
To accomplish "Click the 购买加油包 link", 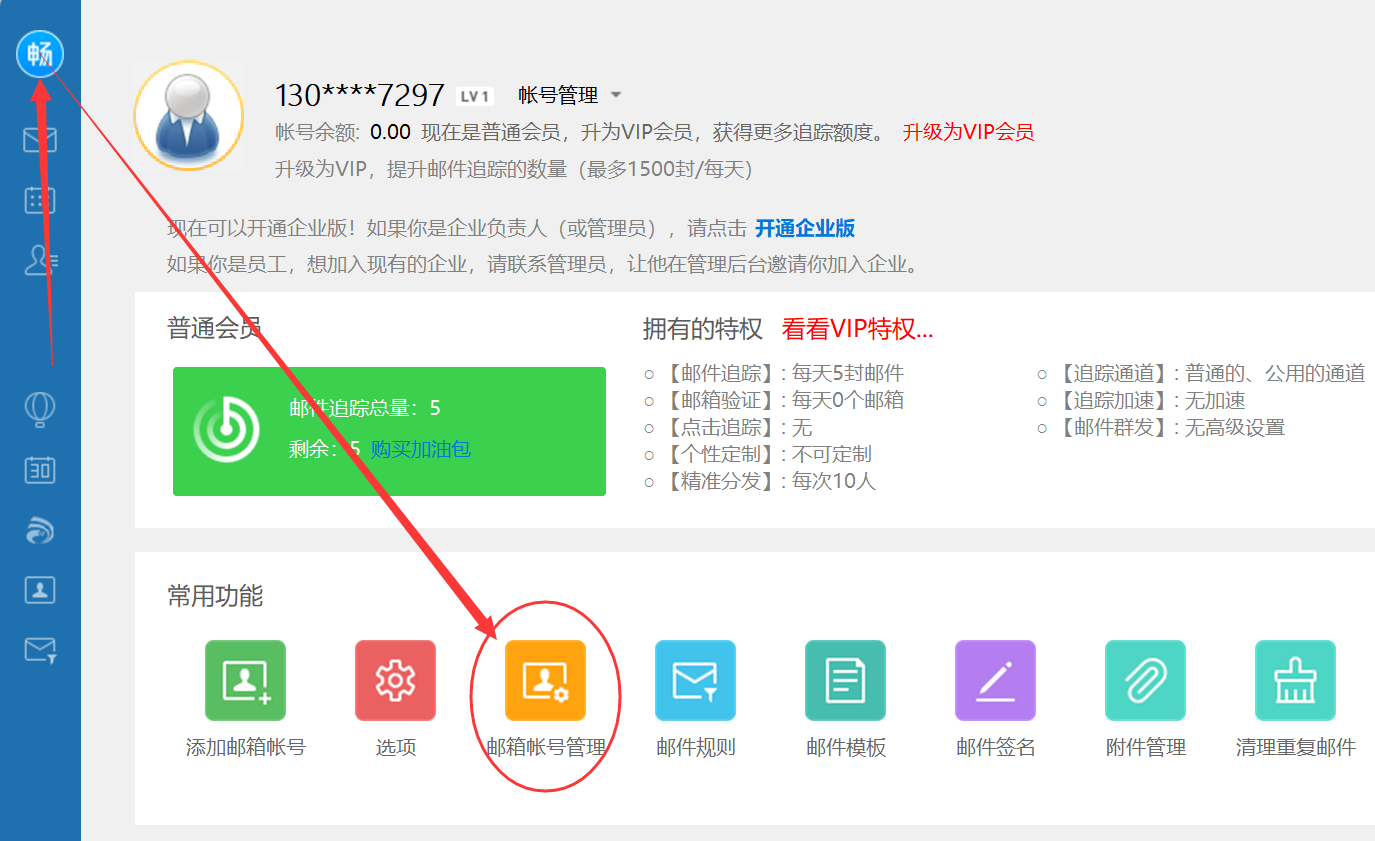I will point(421,449).
